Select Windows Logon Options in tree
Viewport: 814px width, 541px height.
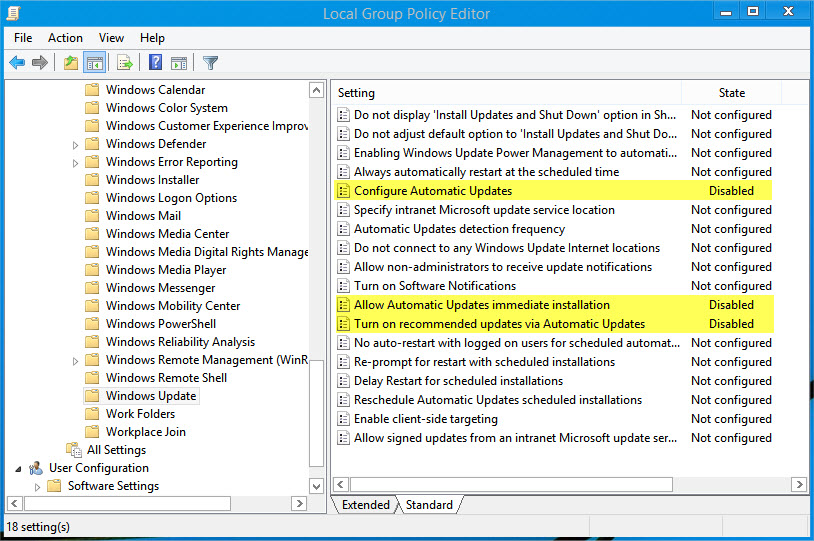pos(171,198)
